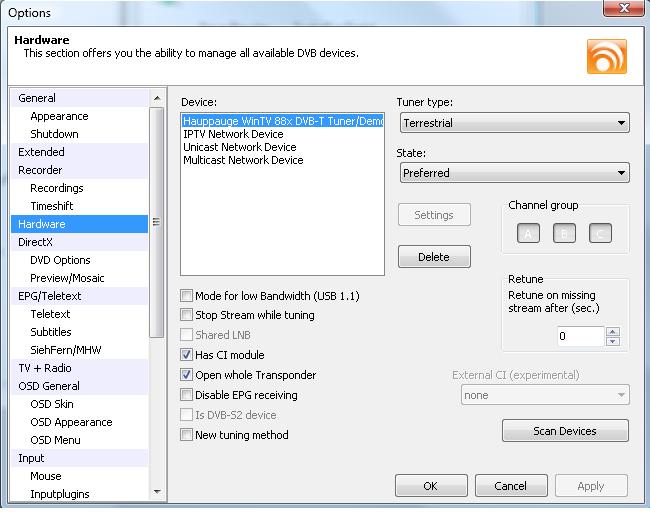Image resolution: width=650 pixels, height=512 pixels.
Task: Click the Scan Devices button
Action: pos(565,431)
